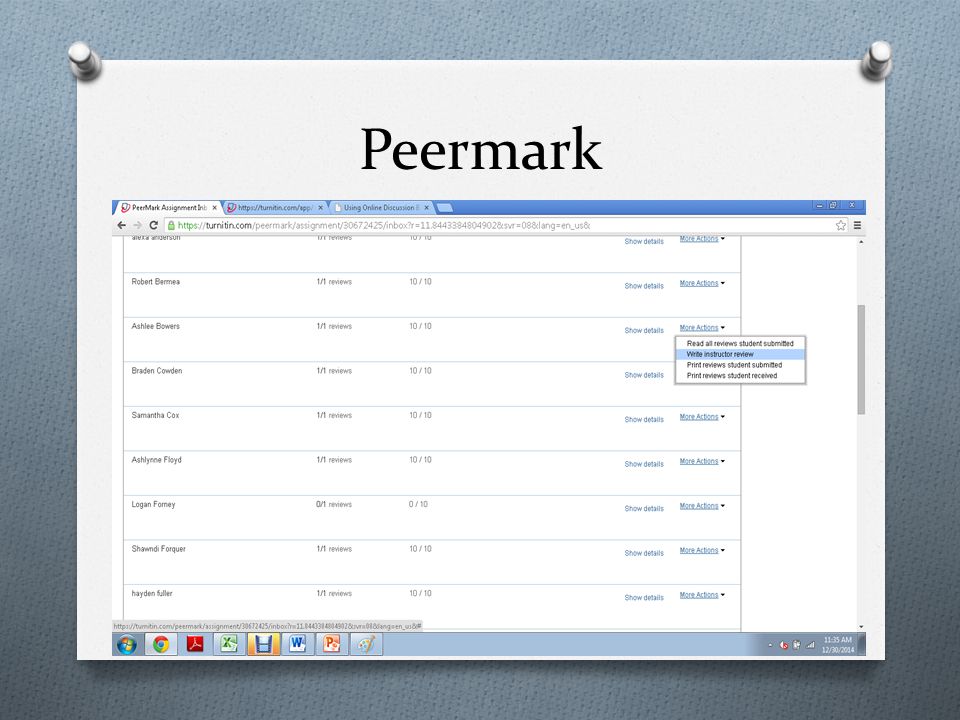
Task: Expand More Actions for Ashlee Bowers
Action: pyautogui.click(x=702, y=328)
